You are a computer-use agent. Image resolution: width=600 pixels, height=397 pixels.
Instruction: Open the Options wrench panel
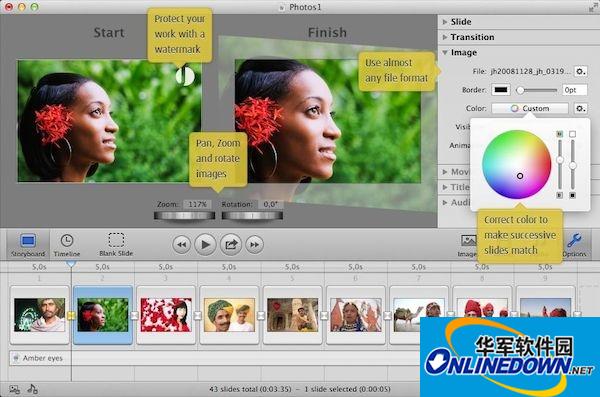[x=574, y=245]
